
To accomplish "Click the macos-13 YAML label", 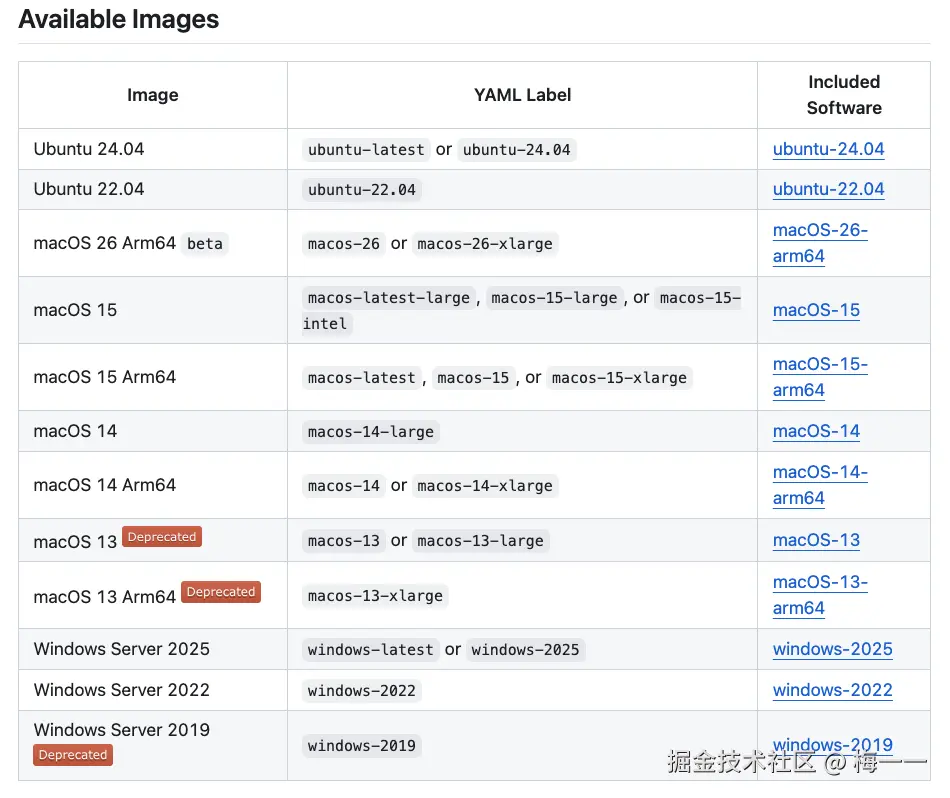I will 344,540.
